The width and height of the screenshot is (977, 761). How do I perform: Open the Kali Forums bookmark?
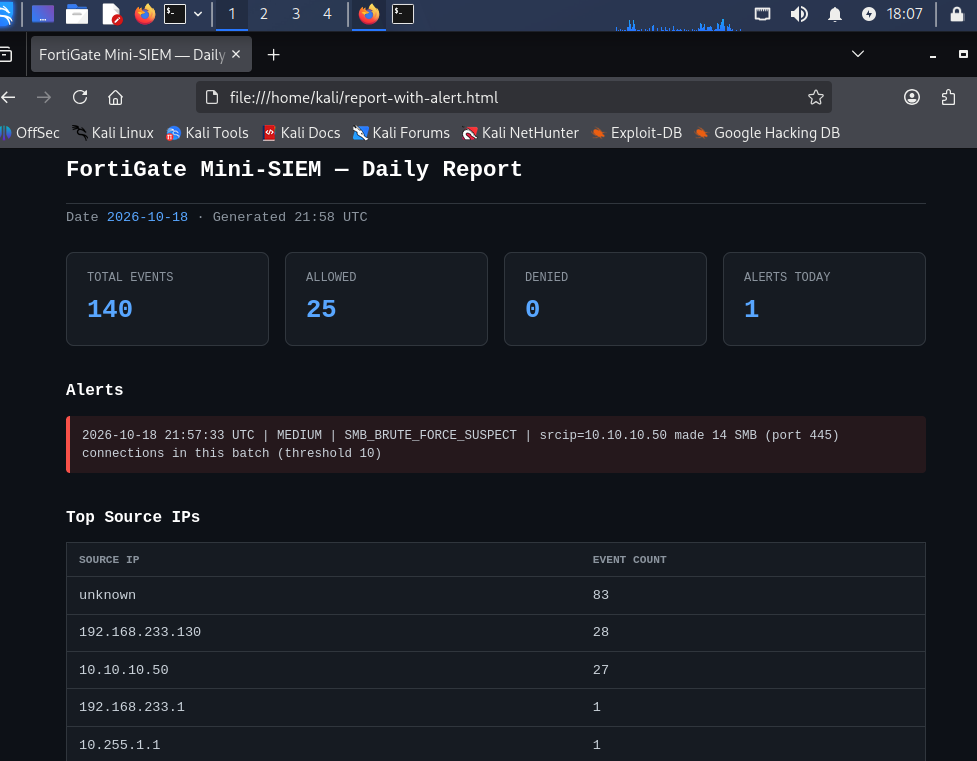point(401,133)
